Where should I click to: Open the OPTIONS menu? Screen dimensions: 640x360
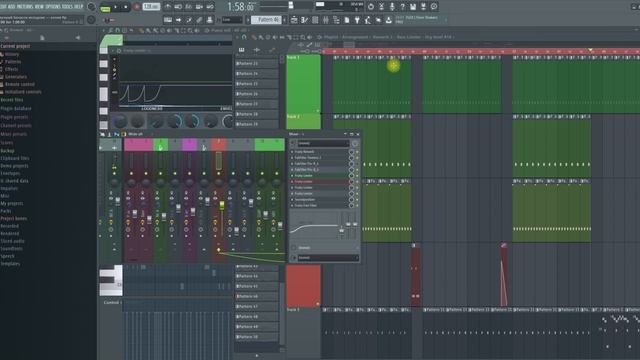pyautogui.click(x=53, y=7)
